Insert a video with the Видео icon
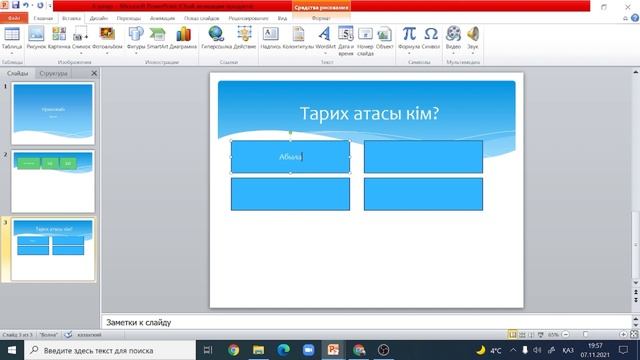640x360 pixels. click(x=453, y=34)
